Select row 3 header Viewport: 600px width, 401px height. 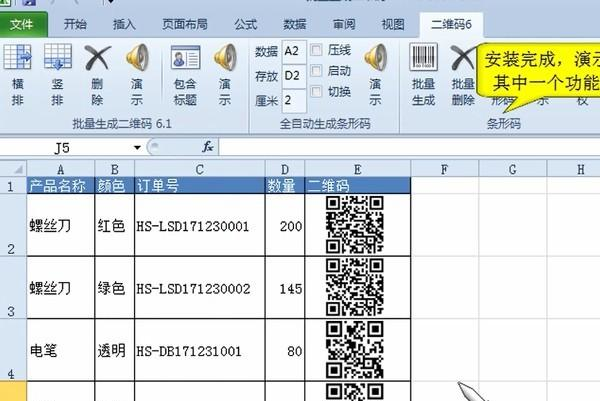[x=13, y=287]
